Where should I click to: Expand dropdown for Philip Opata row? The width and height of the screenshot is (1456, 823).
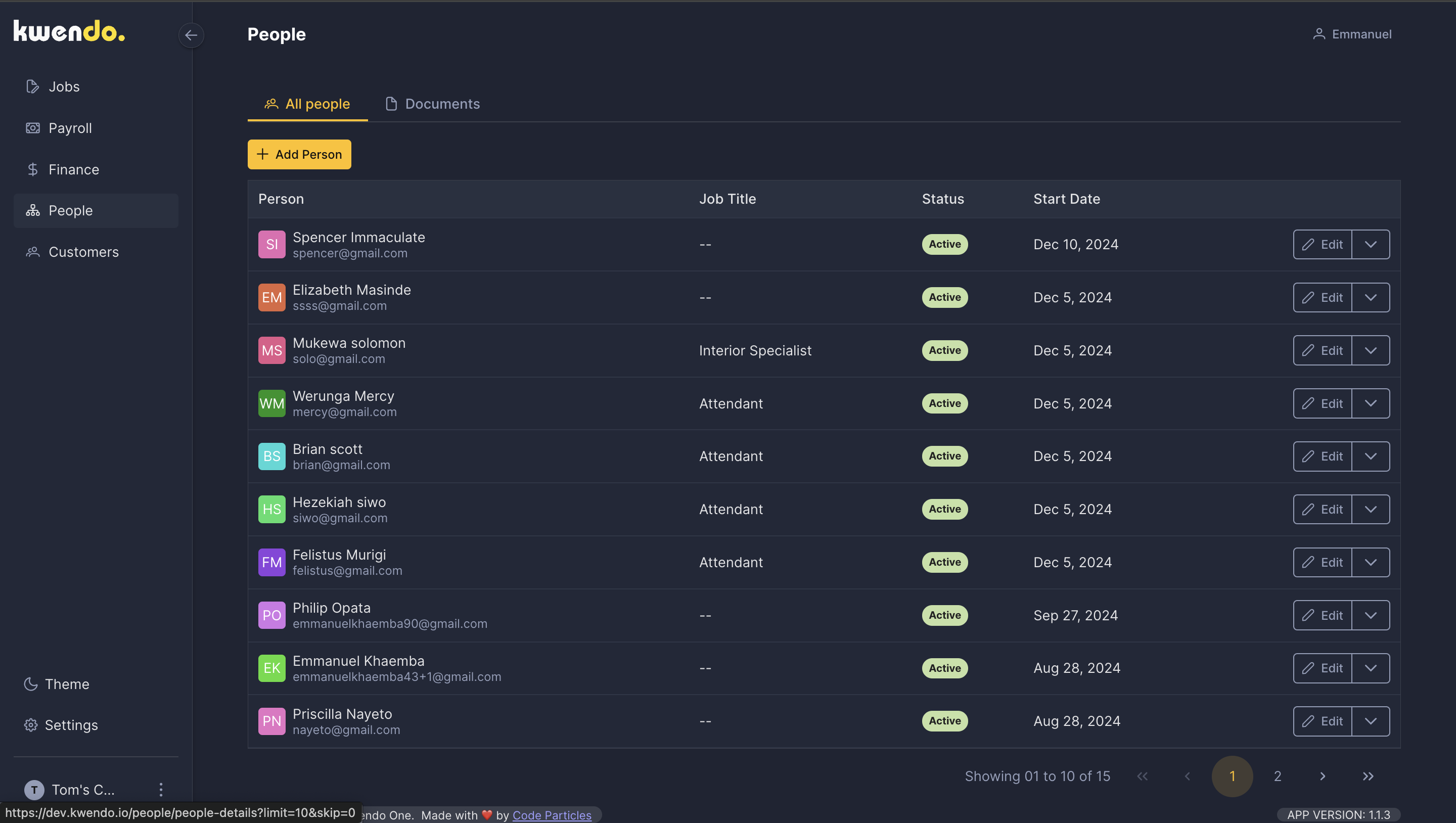click(x=1371, y=616)
